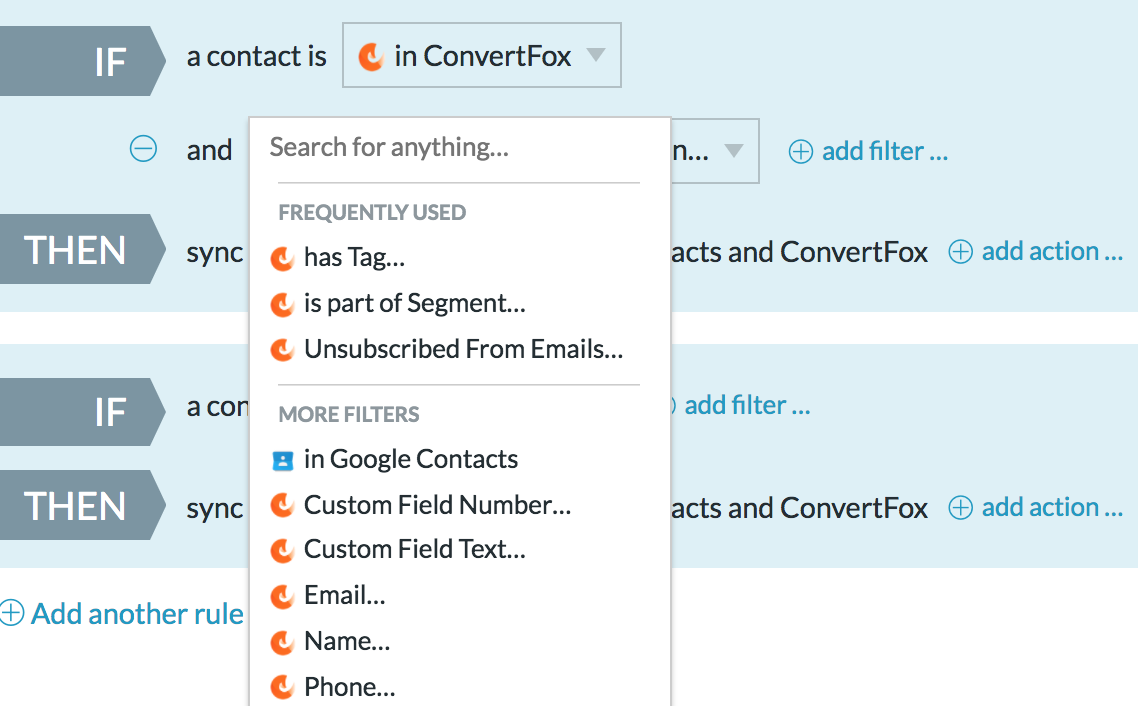1138x706 pixels.
Task: Click the ConvertFox icon beside 'Unsubscribed From Emails...'
Action: tap(282, 350)
